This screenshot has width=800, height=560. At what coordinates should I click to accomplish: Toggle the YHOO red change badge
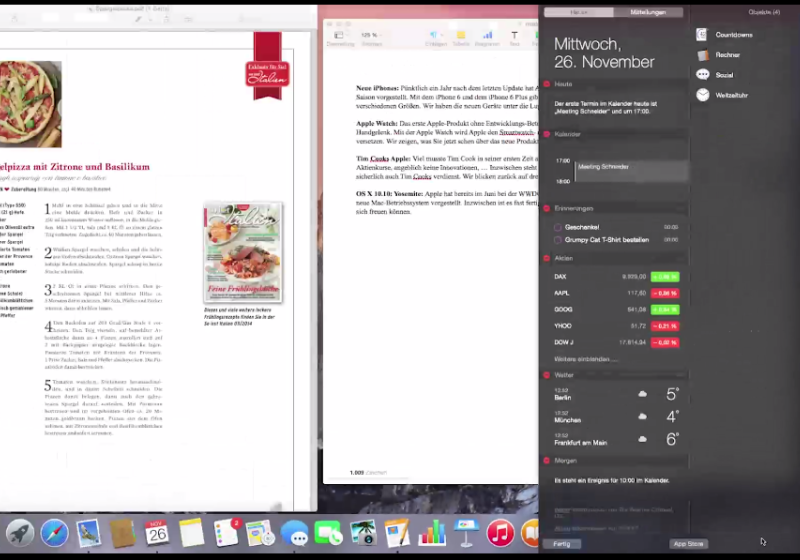pos(665,326)
